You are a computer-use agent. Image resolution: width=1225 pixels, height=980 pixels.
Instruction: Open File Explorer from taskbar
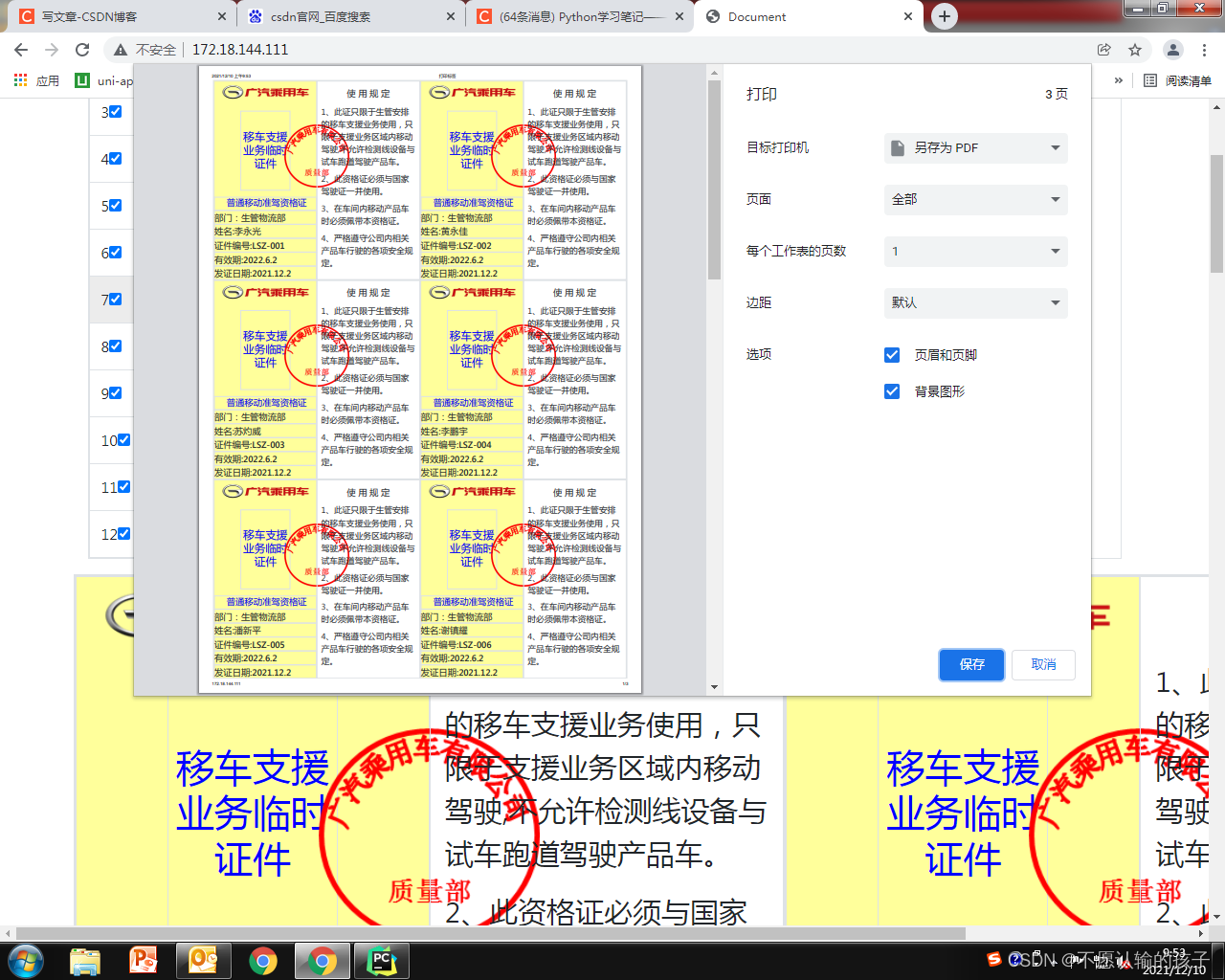[85, 960]
